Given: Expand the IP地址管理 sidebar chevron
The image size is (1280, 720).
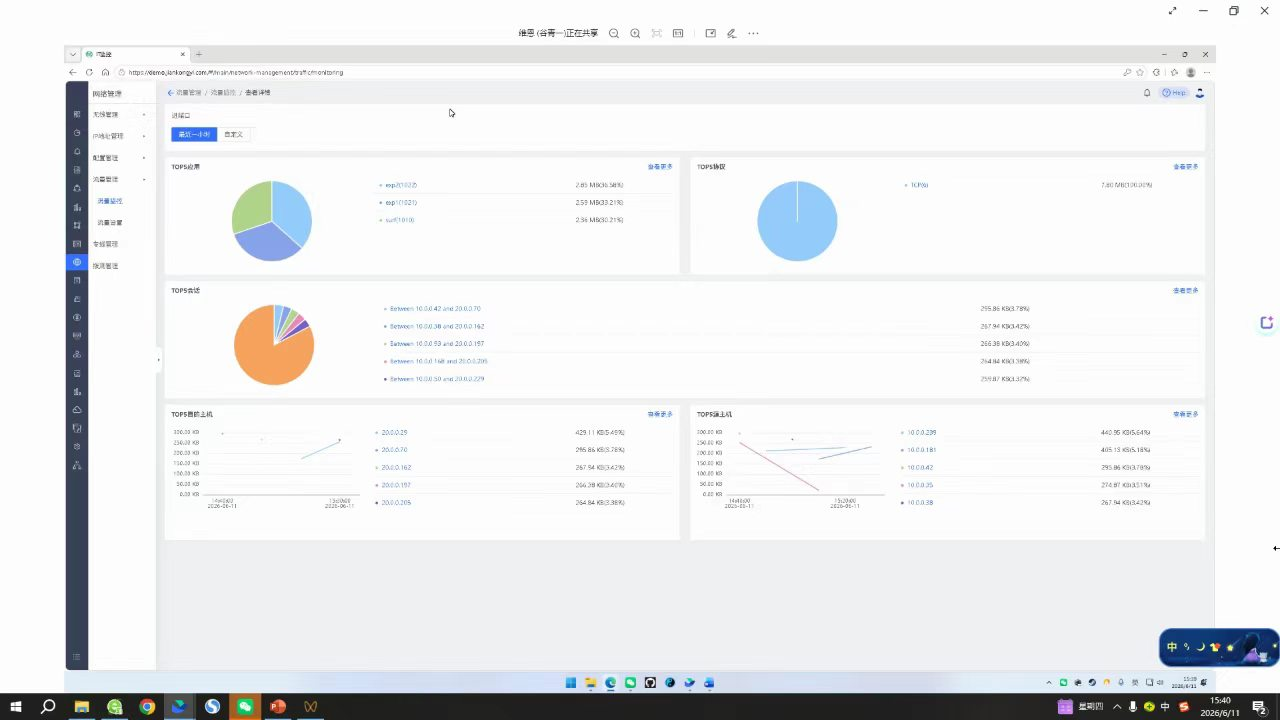Looking at the screenshot, I should (144, 136).
